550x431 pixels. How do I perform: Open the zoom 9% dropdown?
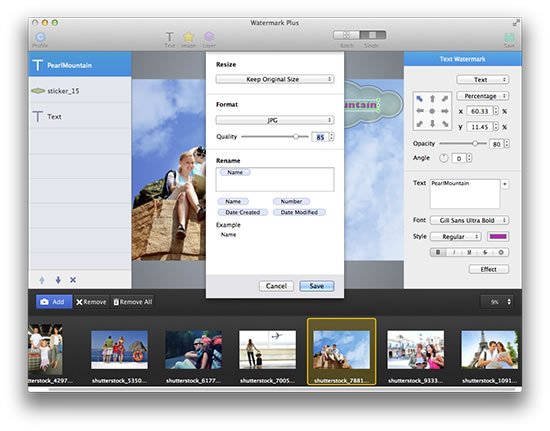pos(497,302)
